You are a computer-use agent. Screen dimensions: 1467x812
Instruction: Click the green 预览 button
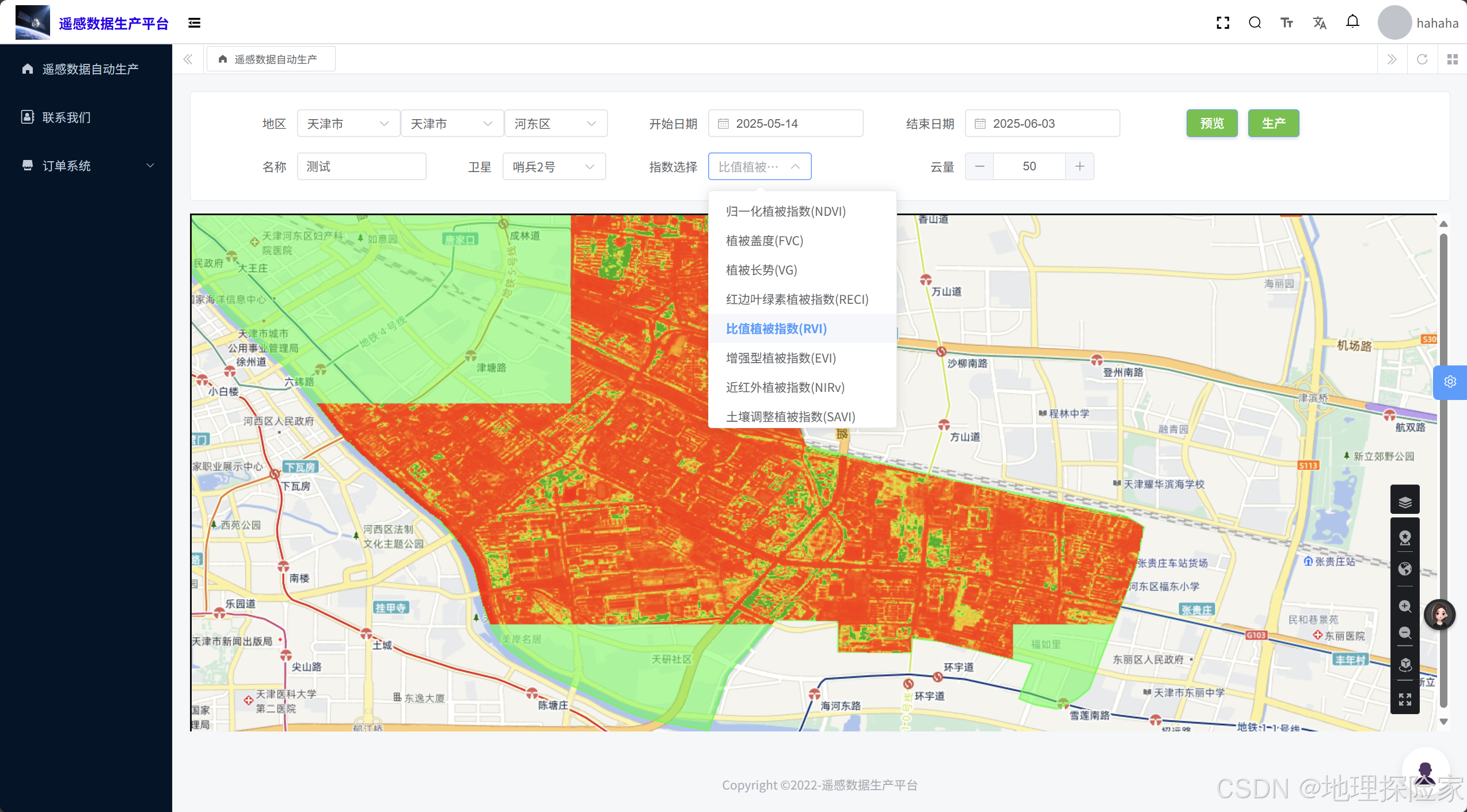click(1211, 123)
